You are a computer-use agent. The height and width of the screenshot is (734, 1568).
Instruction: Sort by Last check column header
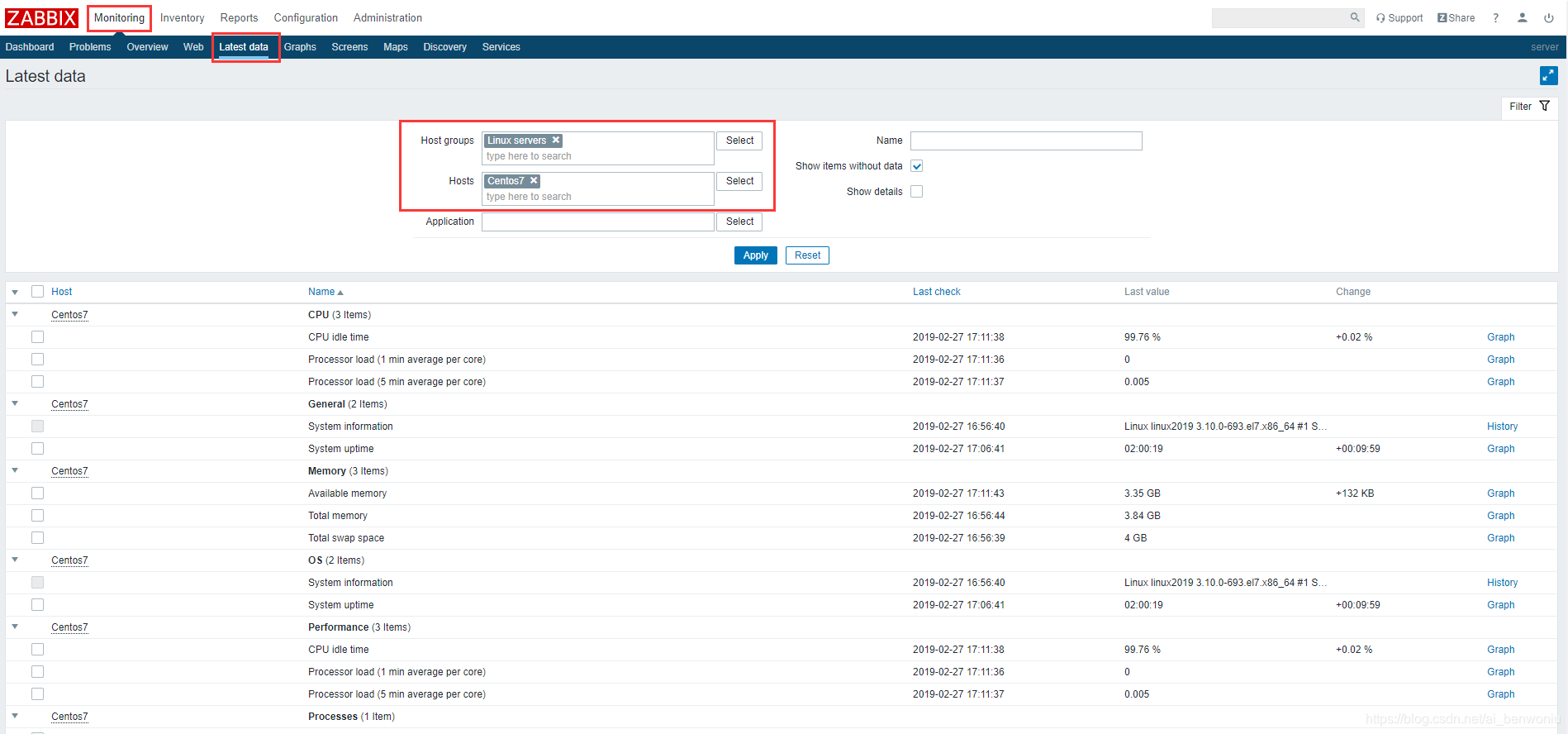(937, 292)
